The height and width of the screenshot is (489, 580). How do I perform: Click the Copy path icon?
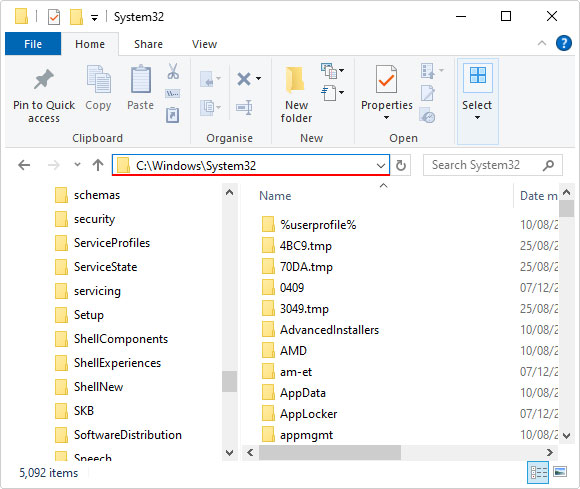173,93
